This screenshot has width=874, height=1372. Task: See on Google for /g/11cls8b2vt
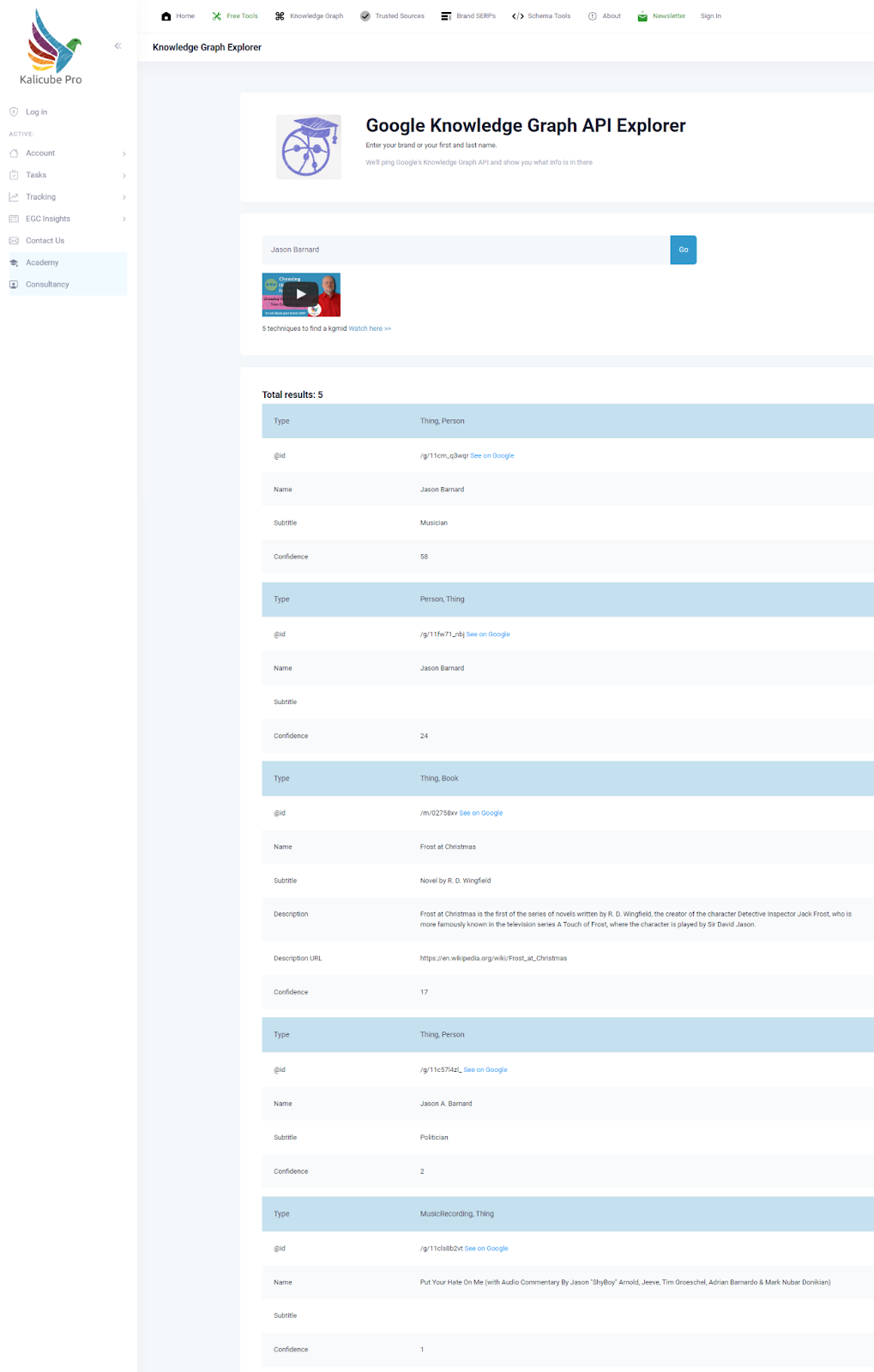(486, 1249)
